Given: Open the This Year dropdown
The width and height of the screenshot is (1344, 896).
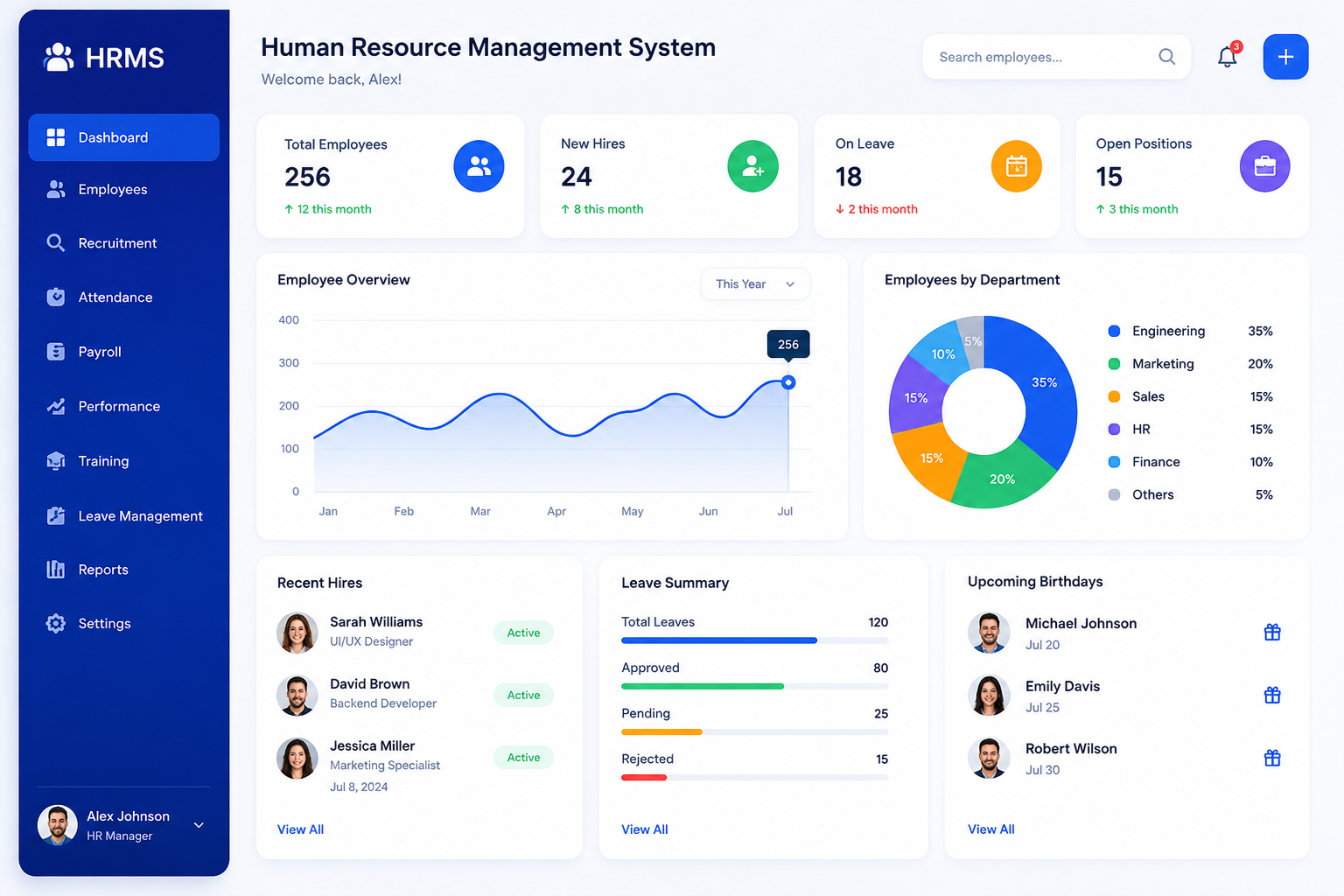Looking at the screenshot, I should coord(755,284).
